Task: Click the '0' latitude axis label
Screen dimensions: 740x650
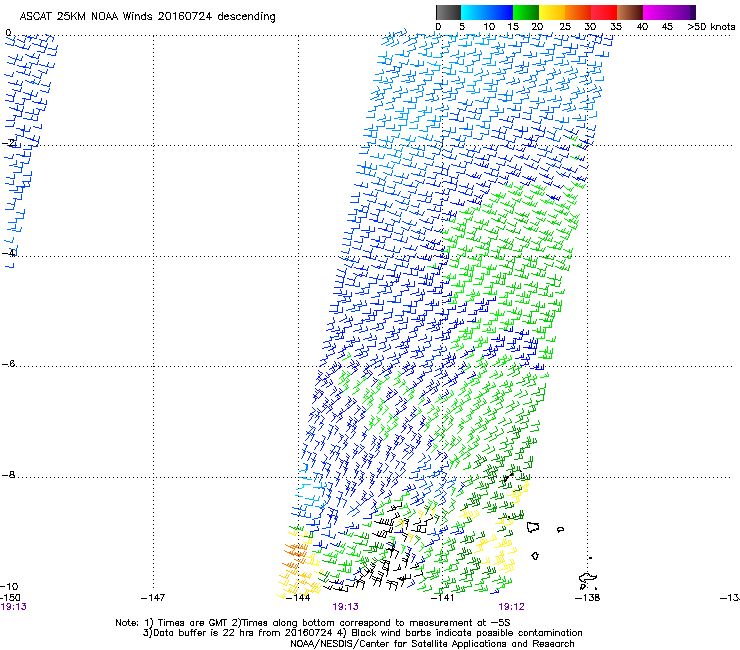Action: coord(8,33)
